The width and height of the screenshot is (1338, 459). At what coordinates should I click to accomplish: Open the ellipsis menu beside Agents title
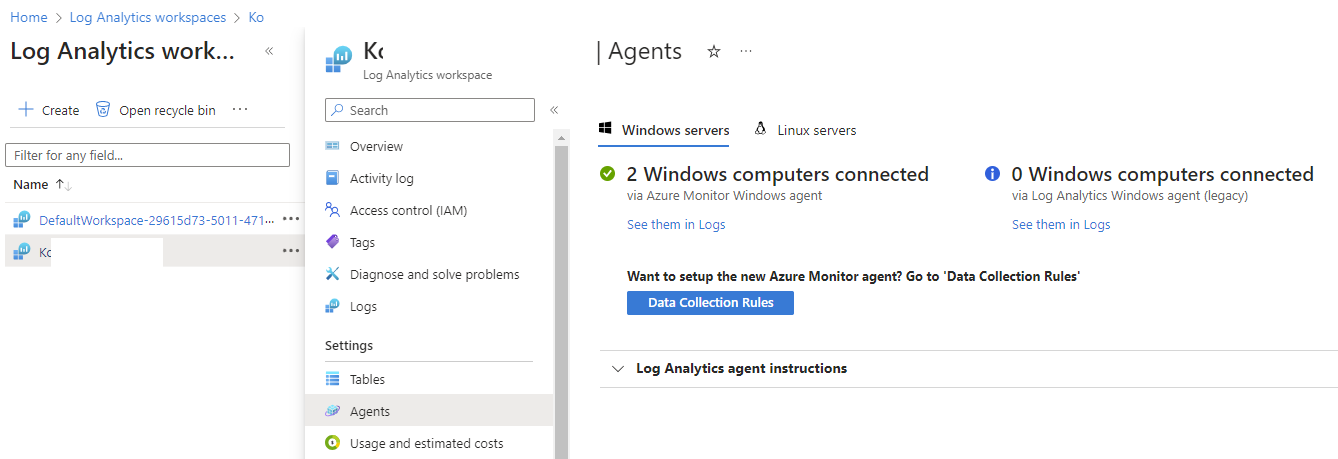coord(746,52)
